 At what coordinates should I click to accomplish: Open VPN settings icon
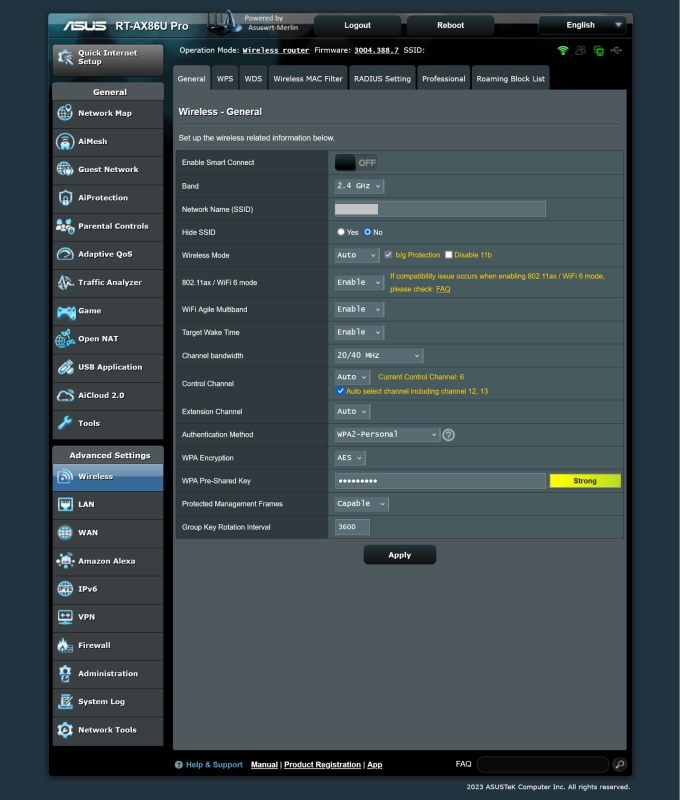pyautogui.click(x=65, y=617)
